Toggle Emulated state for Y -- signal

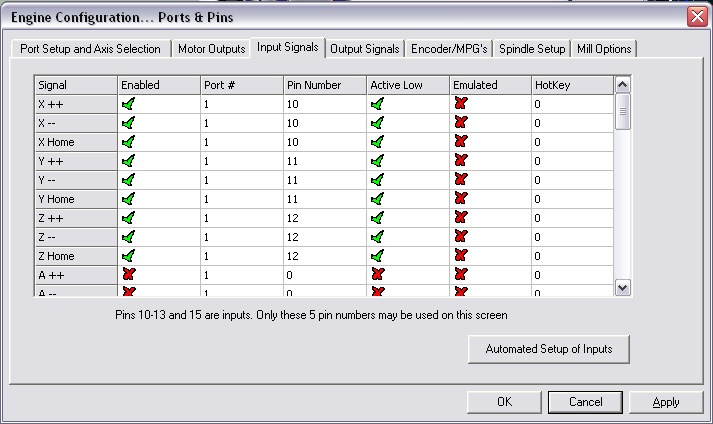(461, 180)
